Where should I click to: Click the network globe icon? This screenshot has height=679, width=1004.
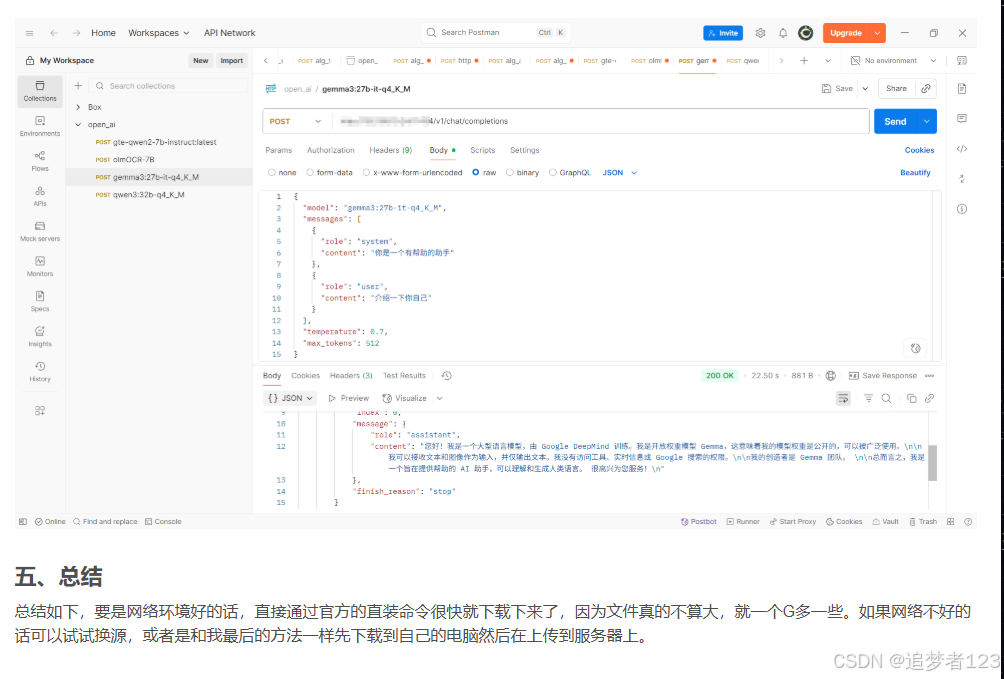(830, 375)
